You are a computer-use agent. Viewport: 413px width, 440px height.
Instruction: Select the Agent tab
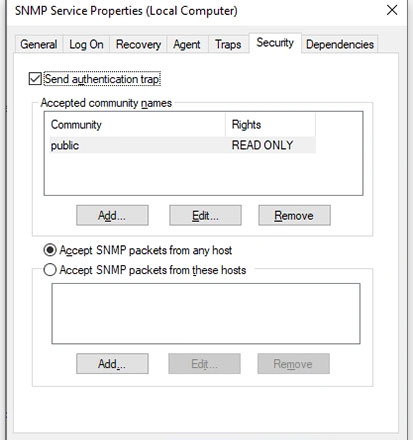click(x=187, y=44)
